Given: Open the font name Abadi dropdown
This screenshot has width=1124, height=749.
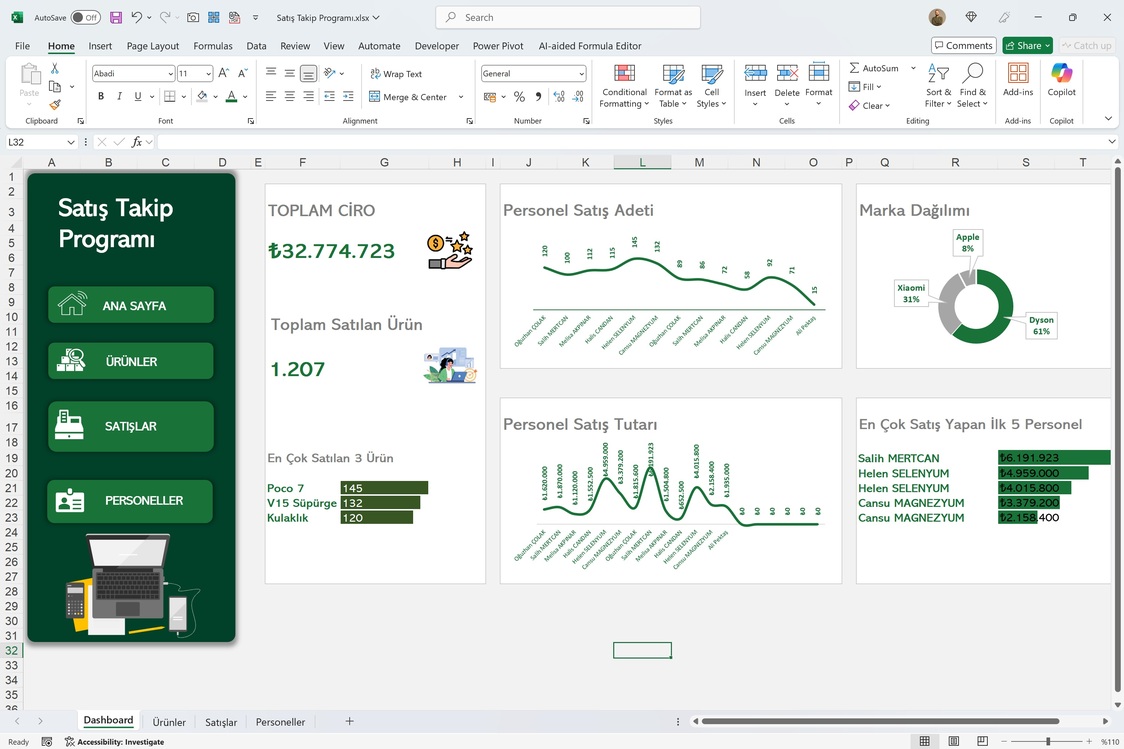Looking at the screenshot, I should (x=170, y=74).
